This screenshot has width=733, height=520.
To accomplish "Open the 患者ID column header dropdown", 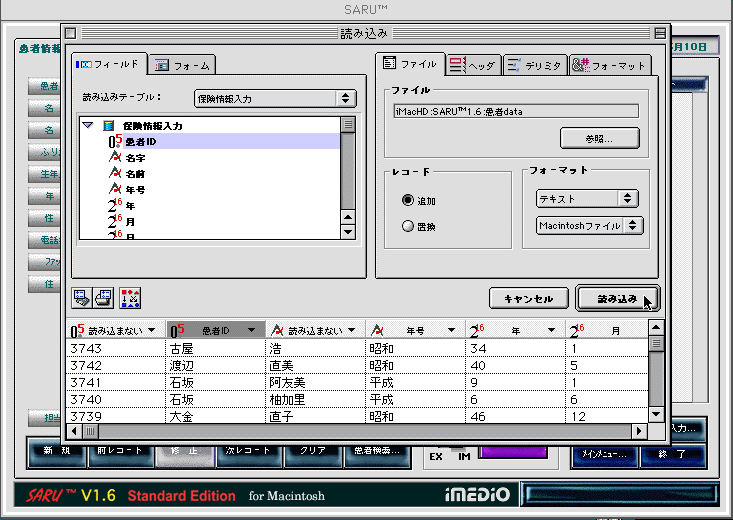I will (251, 330).
